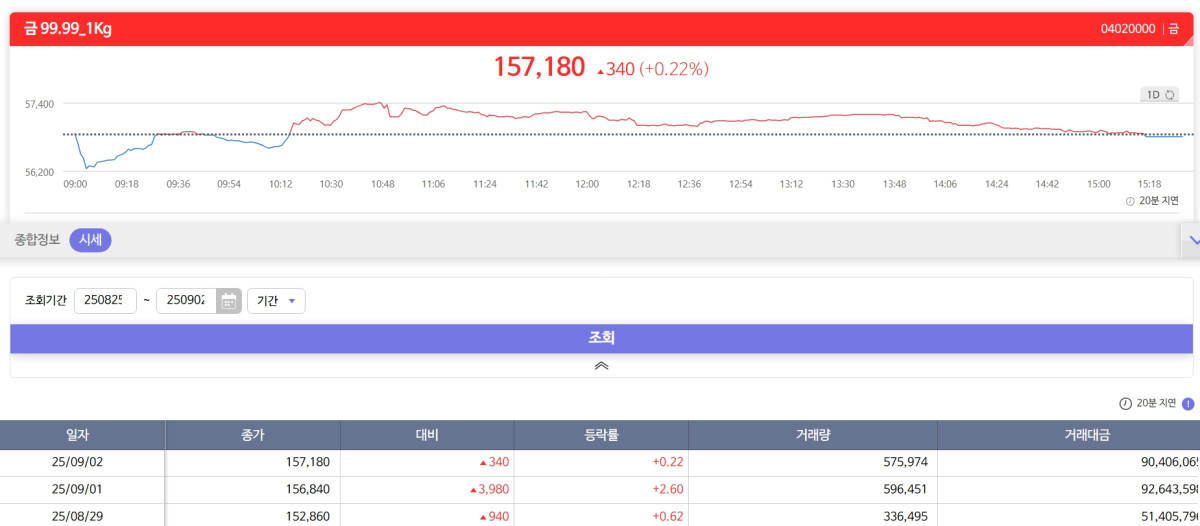Image resolution: width=1200 pixels, height=526 pixels.
Task: Click the 15:18 time label on chart
Action: pos(1150,184)
